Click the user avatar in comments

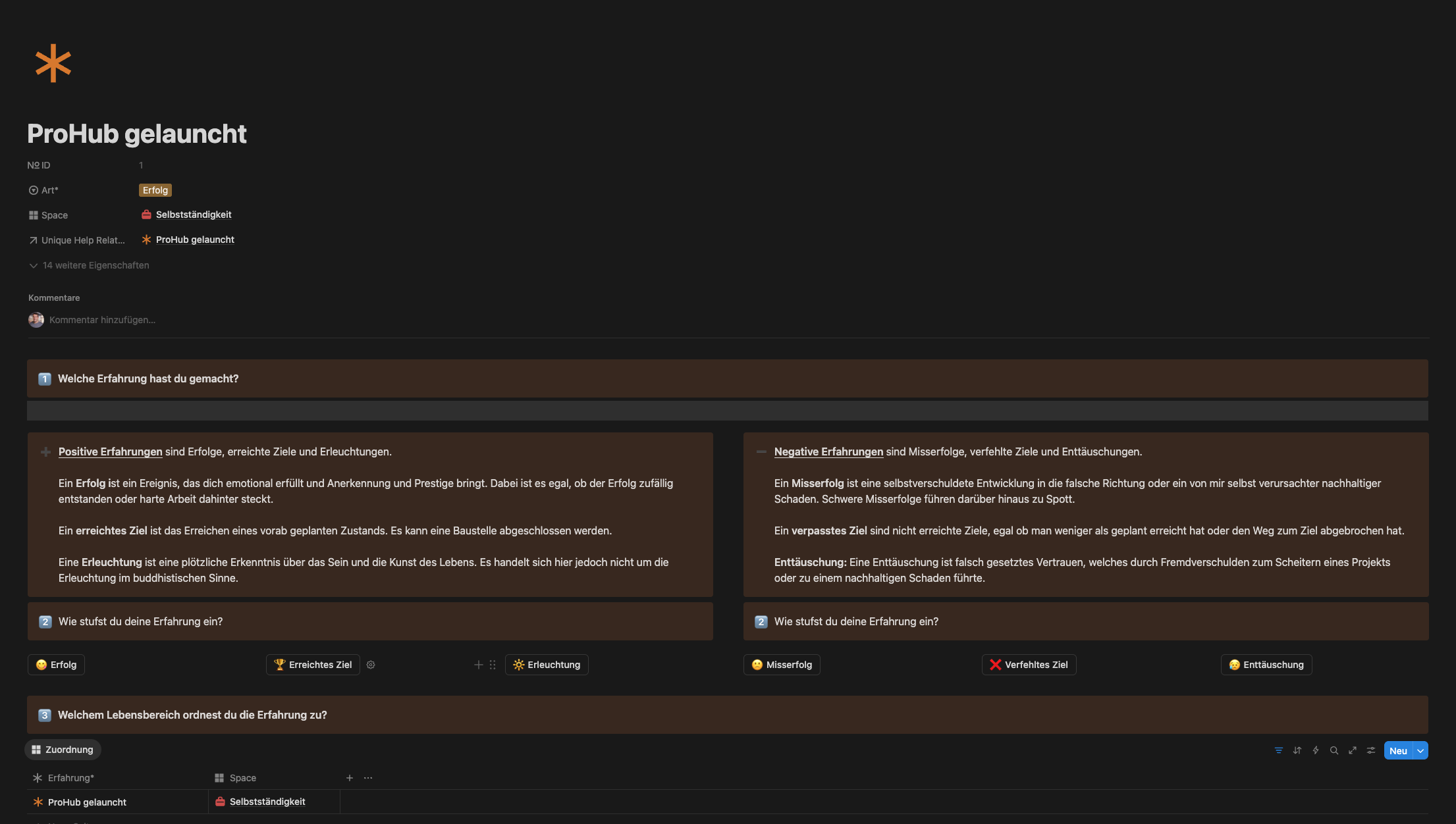[36, 320]
